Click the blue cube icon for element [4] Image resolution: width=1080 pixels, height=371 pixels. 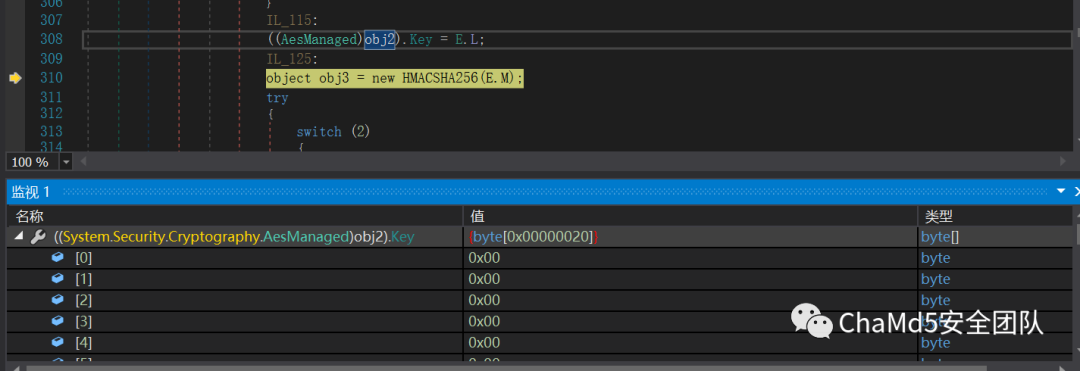(x=58, y=342)
